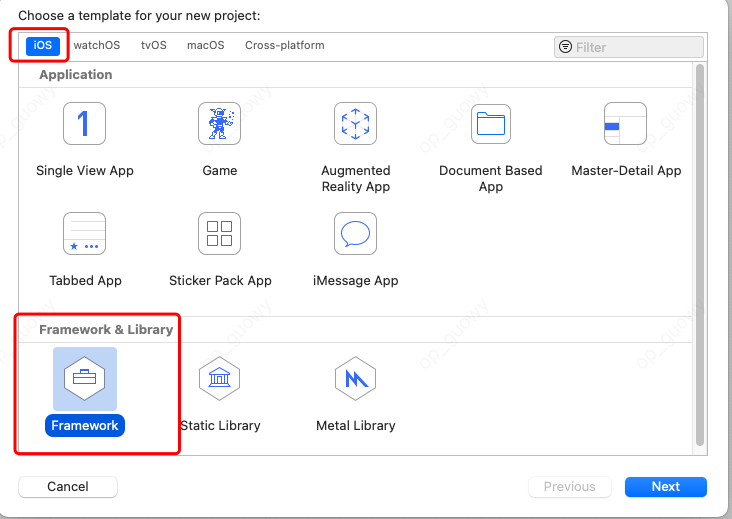Choose the Static Library building icon
Viewport: 732px width, 519px height.
click(219, 379)
